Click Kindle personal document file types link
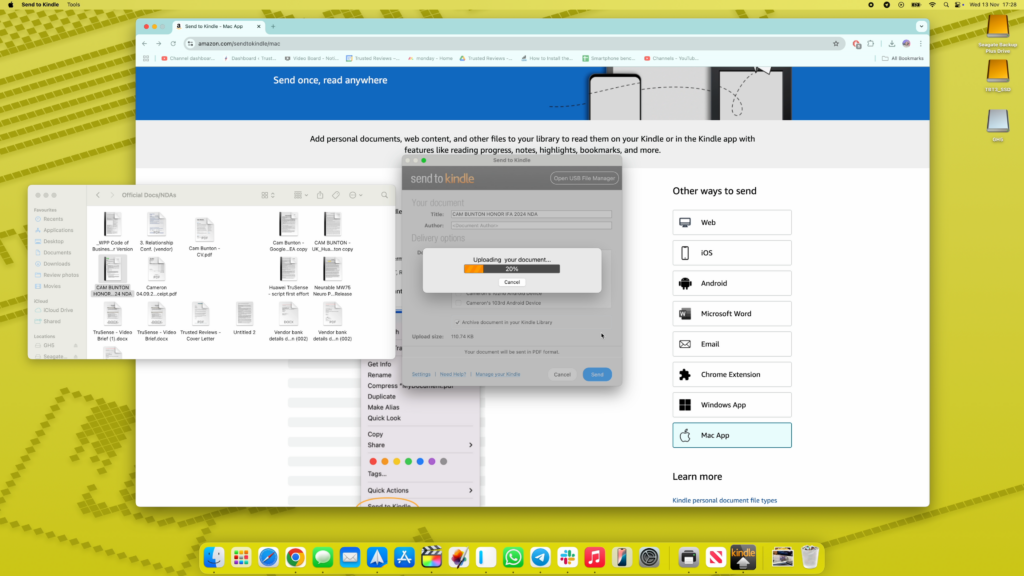 tap(724, 500)
